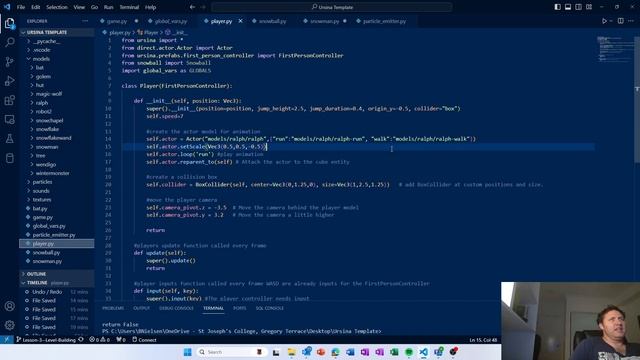Click the ports forwarded indicator in status bar
The image size is (640, 360).
pyautogui.click(x=121, y=340)
